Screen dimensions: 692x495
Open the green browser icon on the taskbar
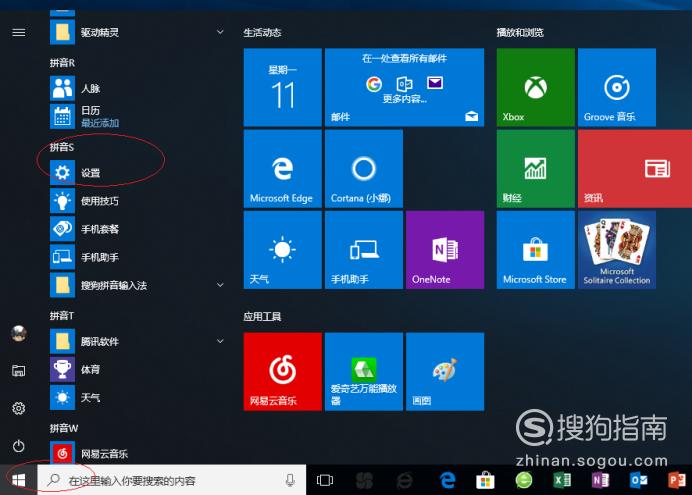(x=523, y=480)
